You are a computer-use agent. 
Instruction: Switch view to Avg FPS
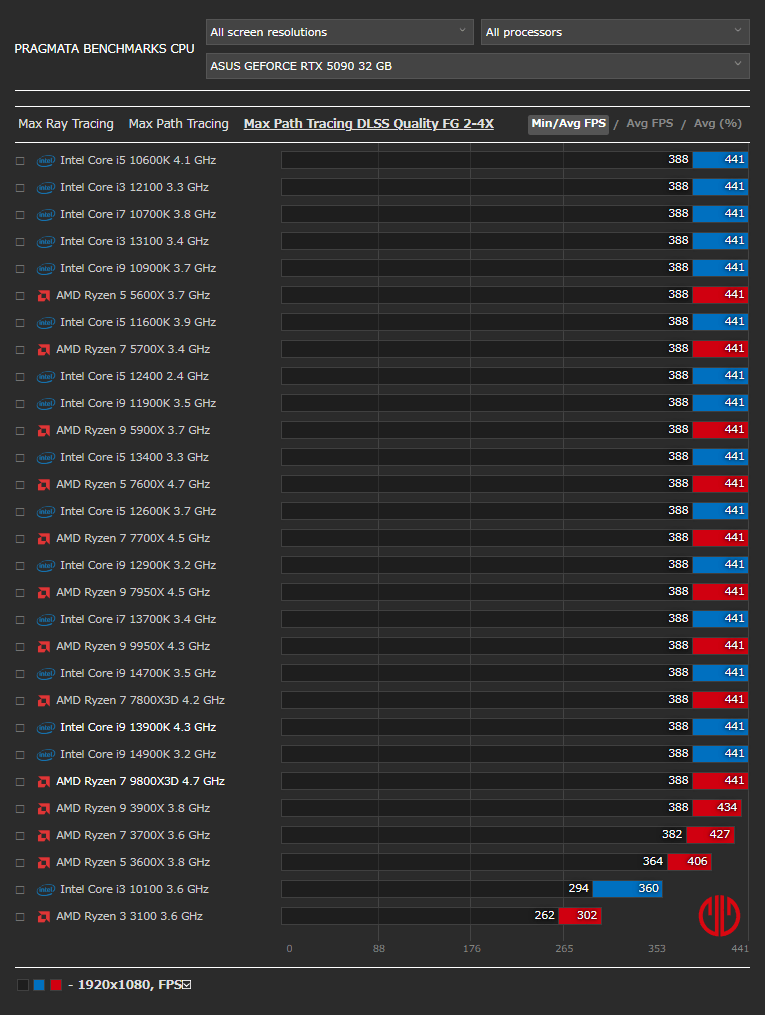pyautogui.click(x=649, y=124)
